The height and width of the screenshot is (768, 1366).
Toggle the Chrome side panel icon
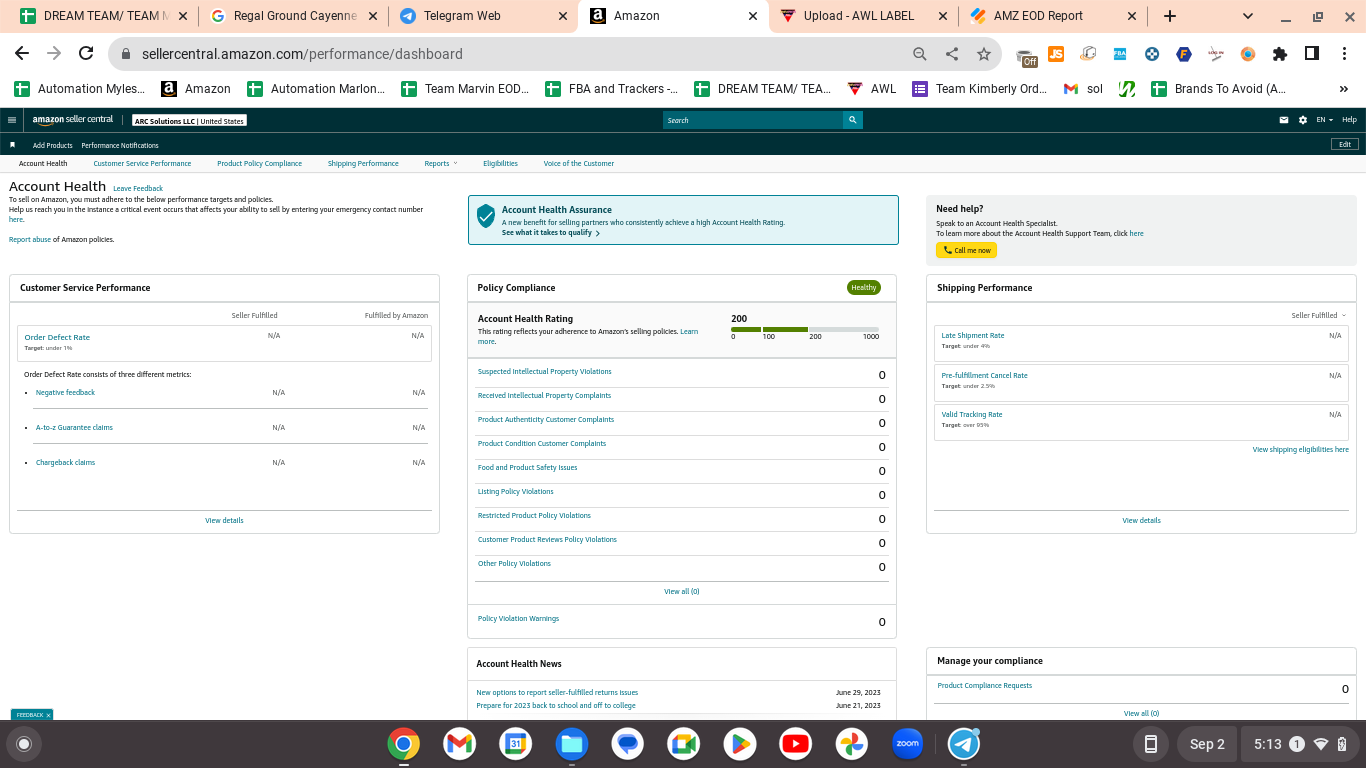tap(1312, 54)
